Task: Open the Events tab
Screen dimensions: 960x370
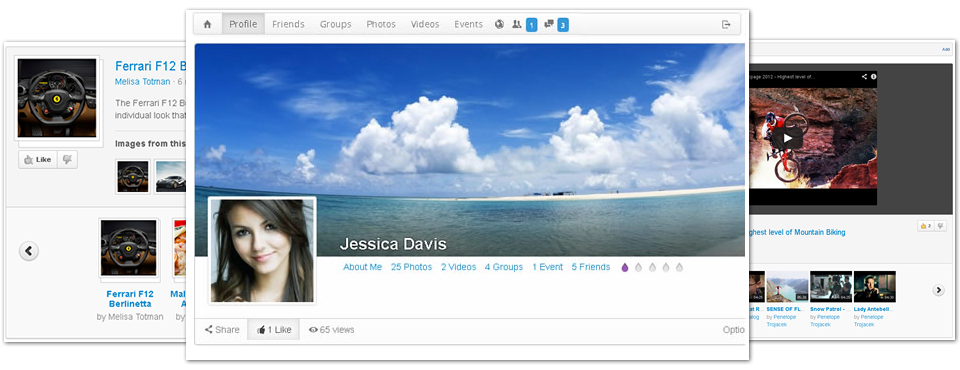Action: [468, 25]
